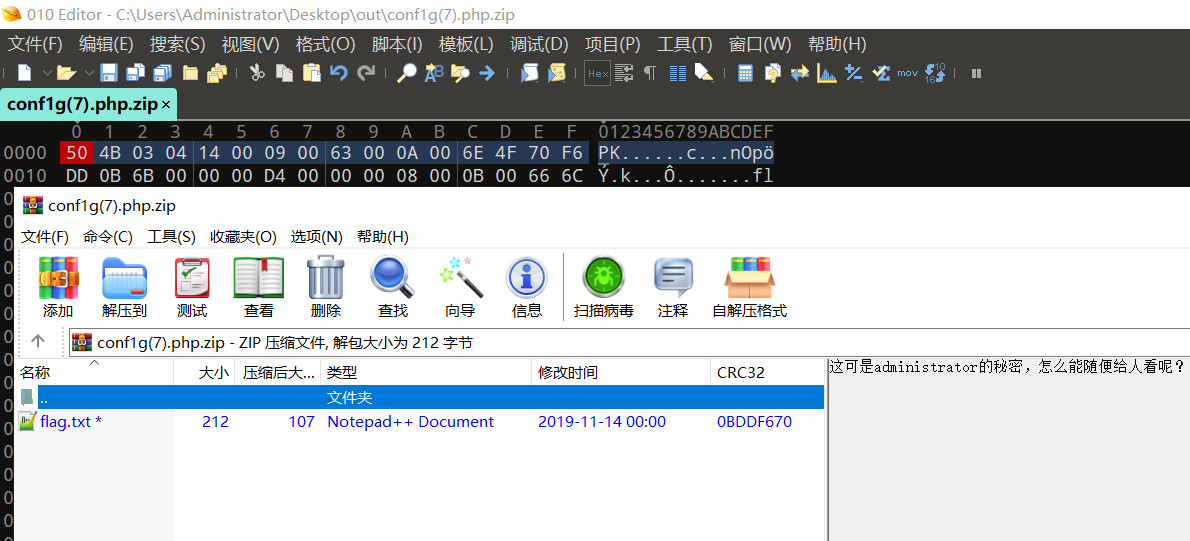
Task: Select the conf1g(7).php.zip file tab
Action: tap(81, 103)
